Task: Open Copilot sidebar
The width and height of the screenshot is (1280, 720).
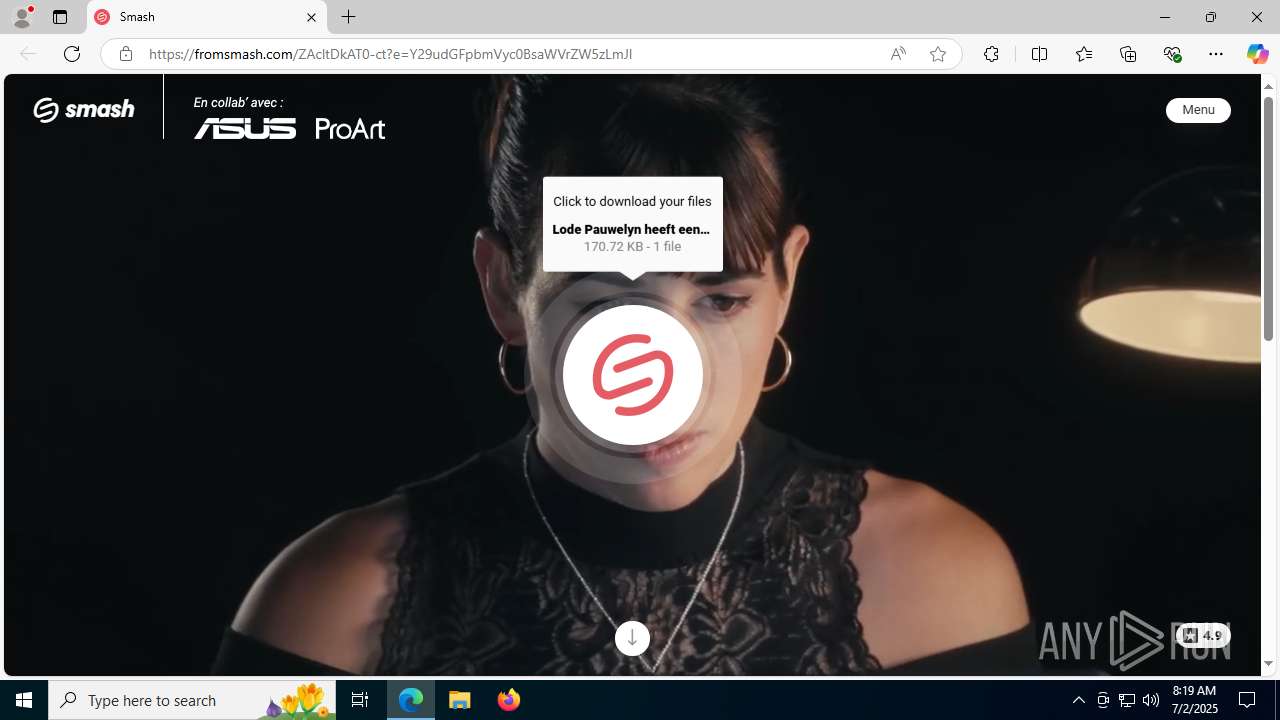Action: pos(1257,54)
